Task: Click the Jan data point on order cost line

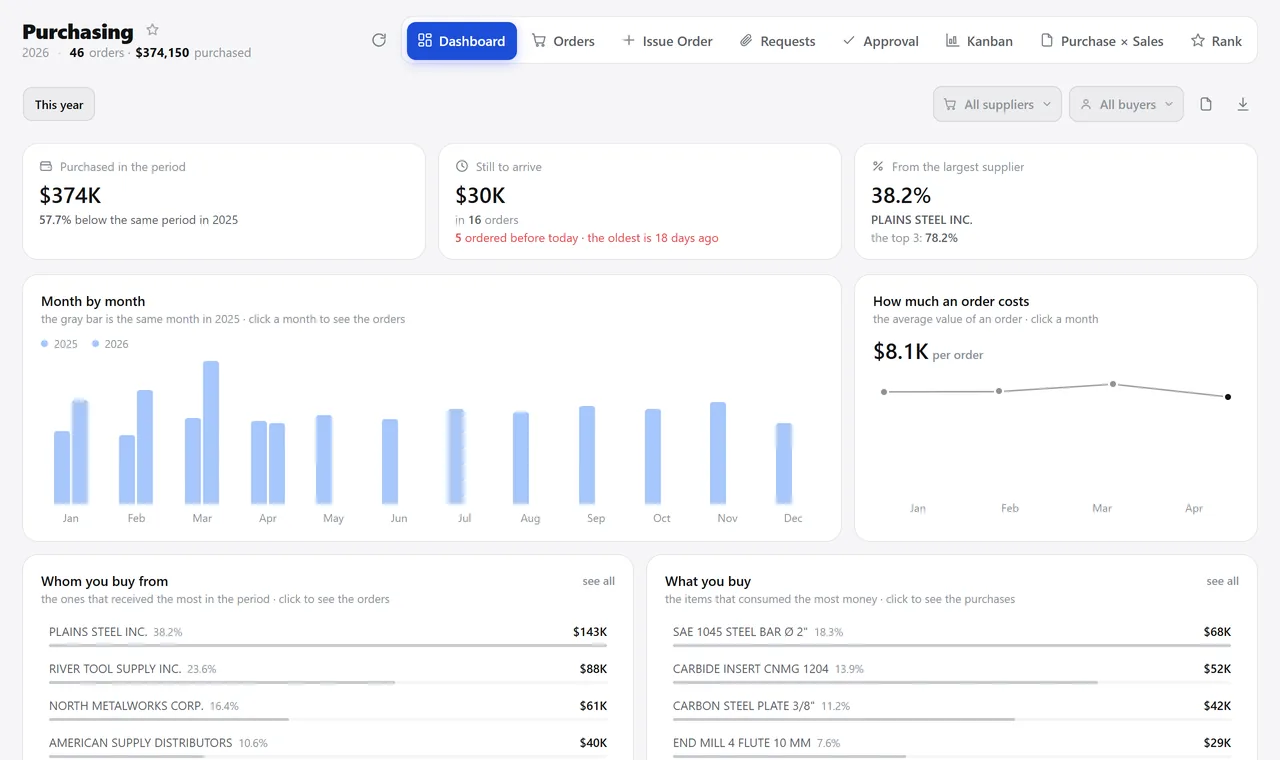Action: point(884,392)
